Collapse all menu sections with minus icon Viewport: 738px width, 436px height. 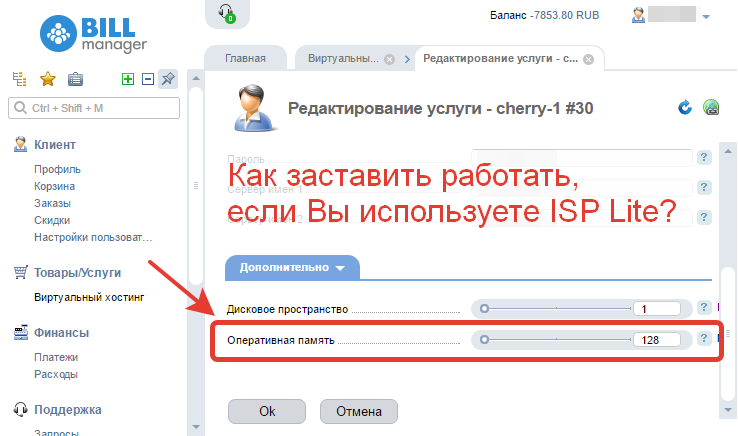pyautogui.click(x=148, y=79)
